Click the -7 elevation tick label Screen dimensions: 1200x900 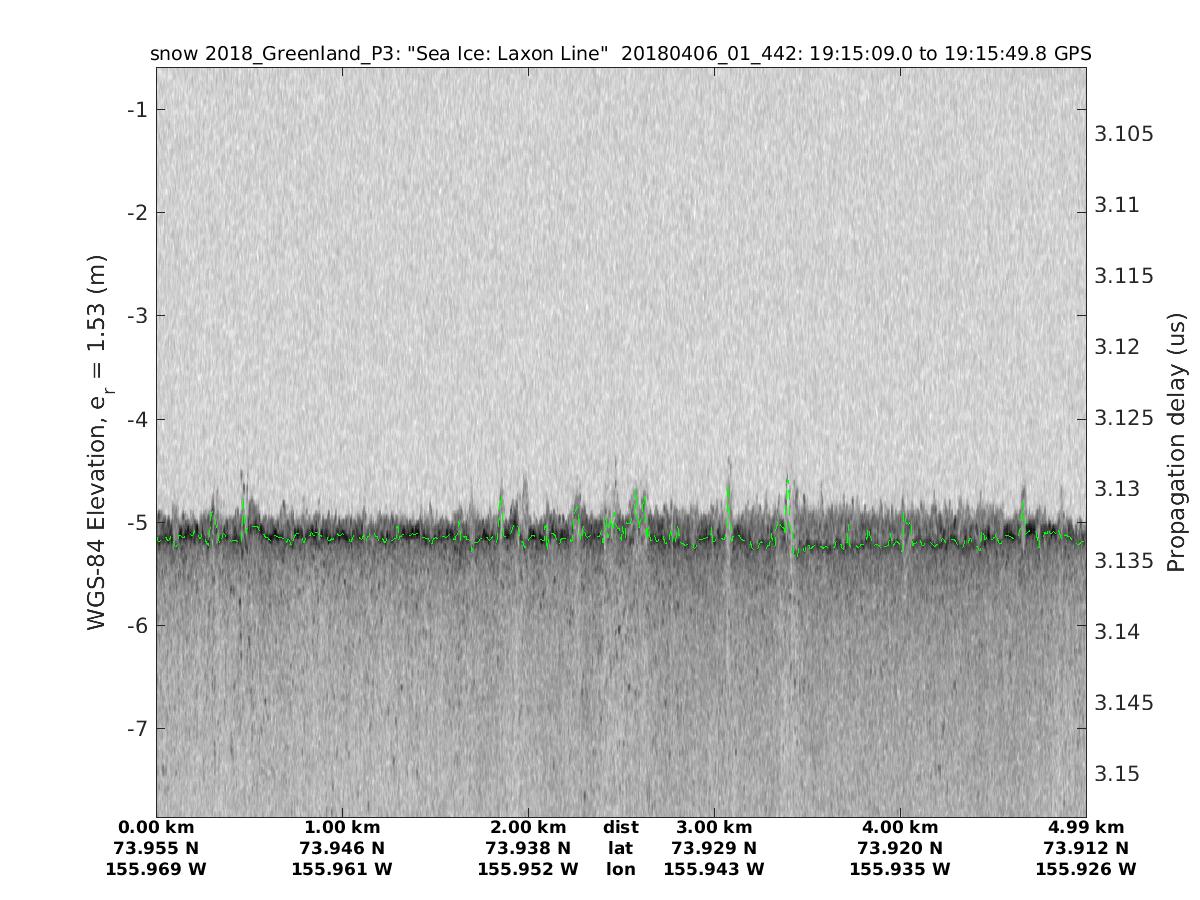click(136, 728)
